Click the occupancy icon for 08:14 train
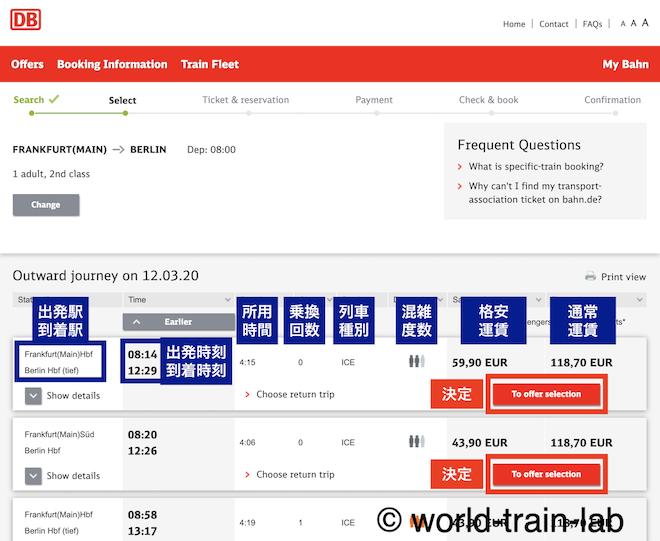 (417, 362)
